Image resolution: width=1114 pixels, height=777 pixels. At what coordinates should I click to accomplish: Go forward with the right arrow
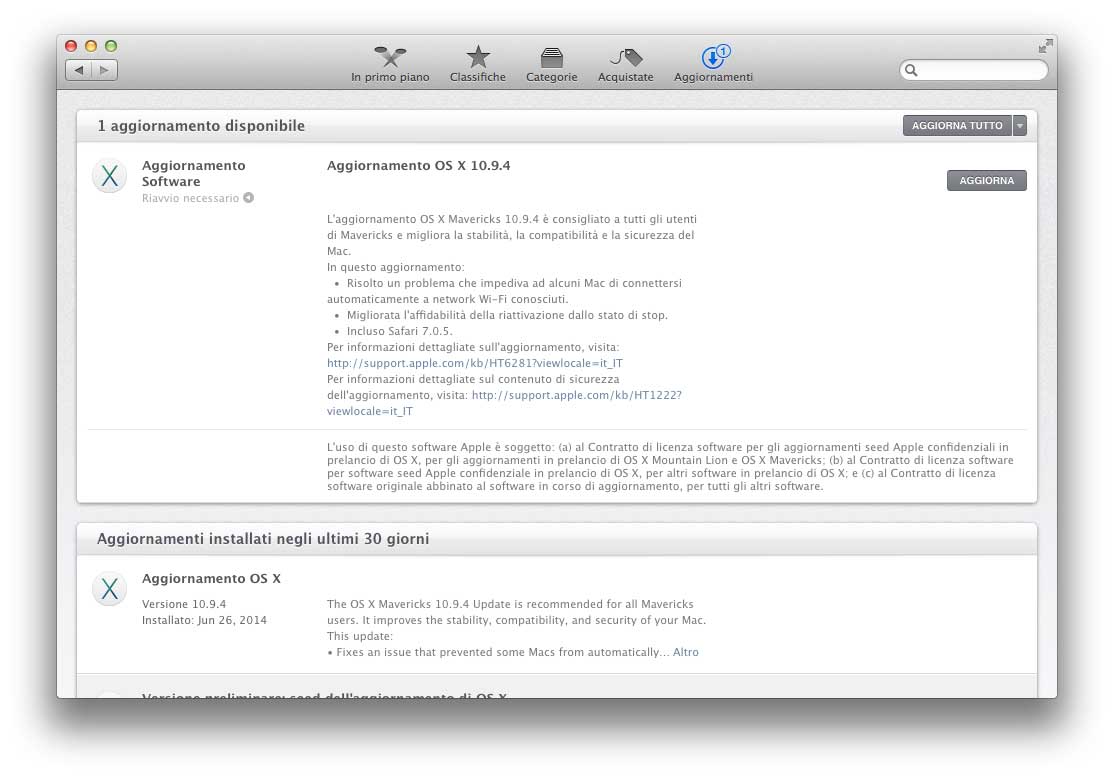104,70
